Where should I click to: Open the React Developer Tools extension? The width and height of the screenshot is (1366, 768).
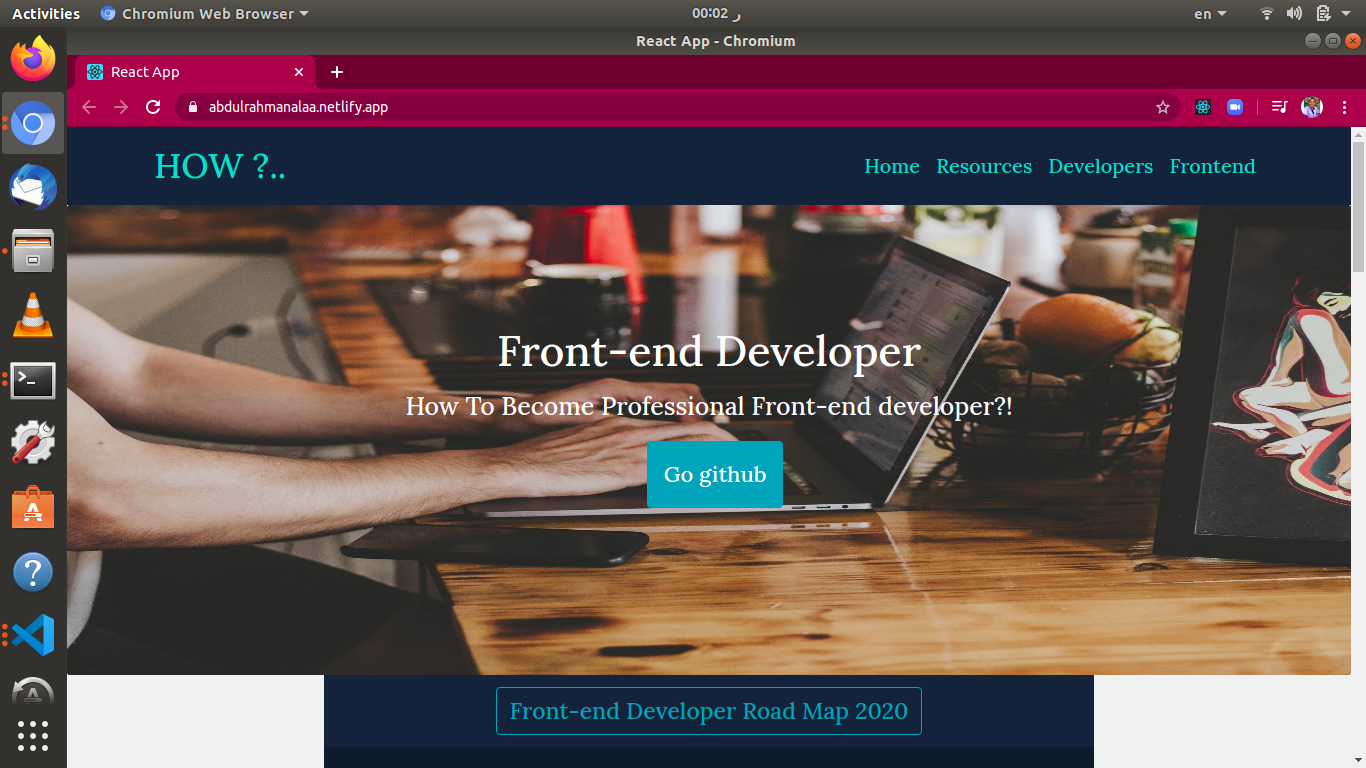coord(1203,107)
